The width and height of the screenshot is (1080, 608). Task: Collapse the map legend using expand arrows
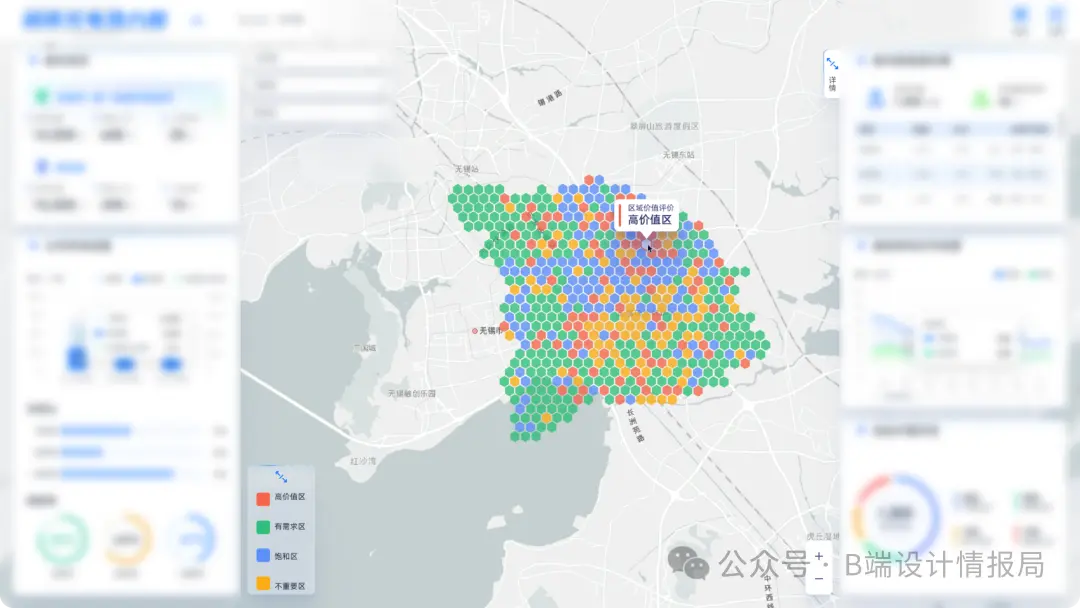click(281, 477)
